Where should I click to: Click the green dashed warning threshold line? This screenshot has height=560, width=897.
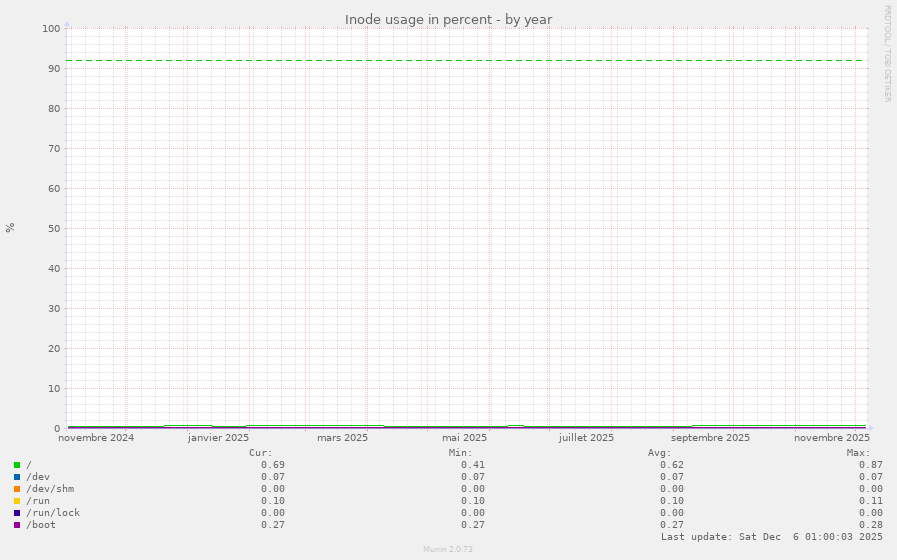click(467, 61)
